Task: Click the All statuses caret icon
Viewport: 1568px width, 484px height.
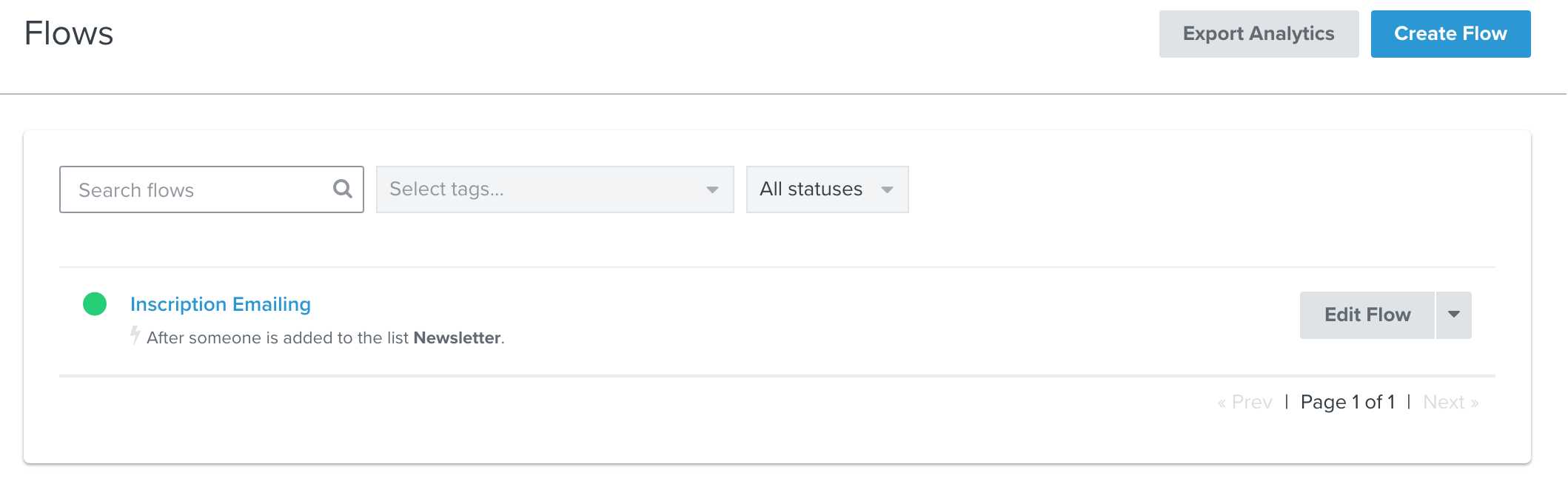Action: (x=887, y=190)
